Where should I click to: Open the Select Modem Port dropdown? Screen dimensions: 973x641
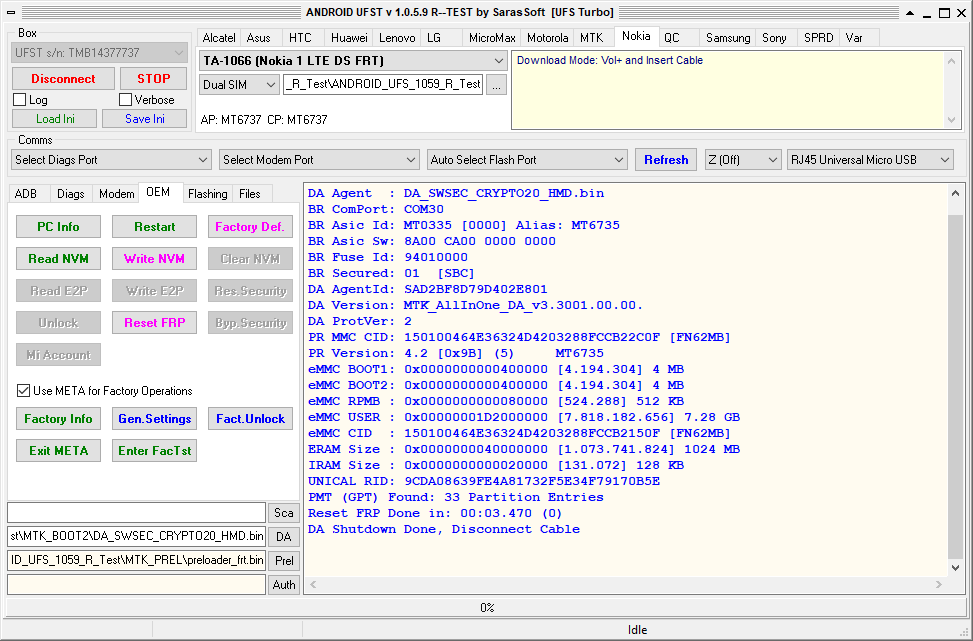point(320,159)
